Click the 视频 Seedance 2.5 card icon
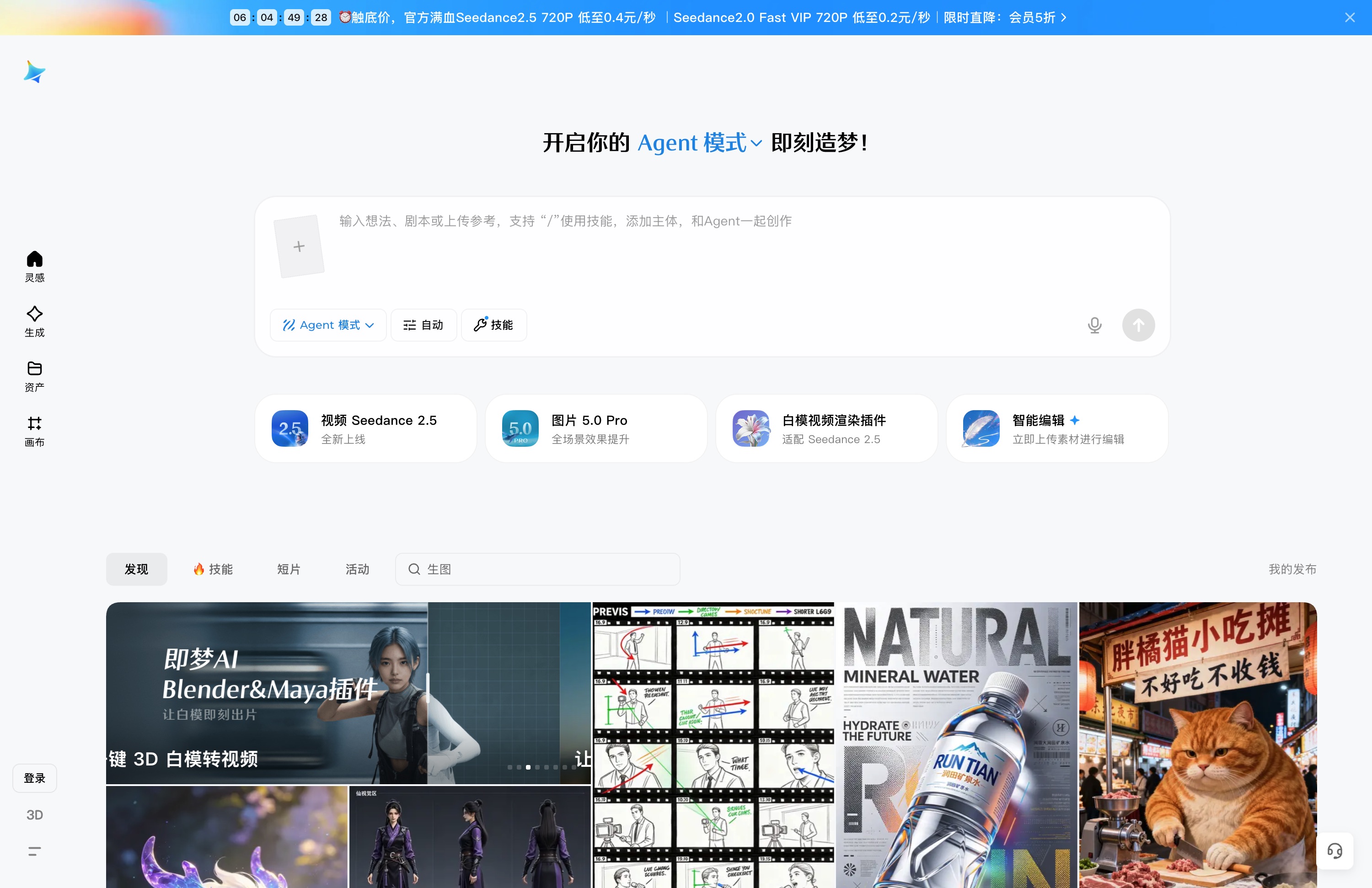 (290, 428)
